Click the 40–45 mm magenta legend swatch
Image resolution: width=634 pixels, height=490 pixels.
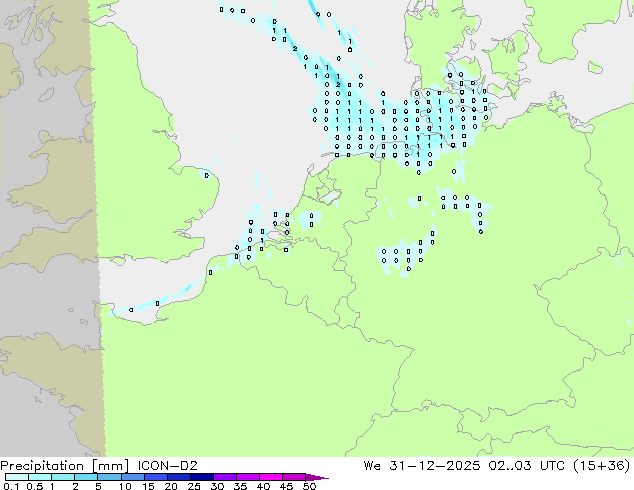point(271,477)
